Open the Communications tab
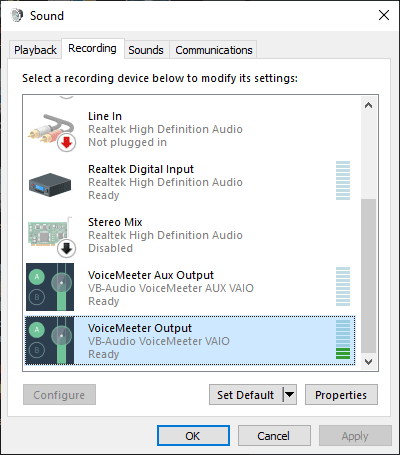 click(214, 50)
